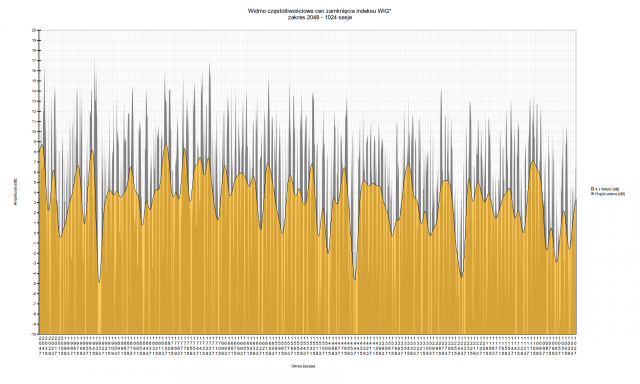Click the 20 tick label on amplitude axis
This screenshot has width=640, height=384.
[x=34, y=30]
